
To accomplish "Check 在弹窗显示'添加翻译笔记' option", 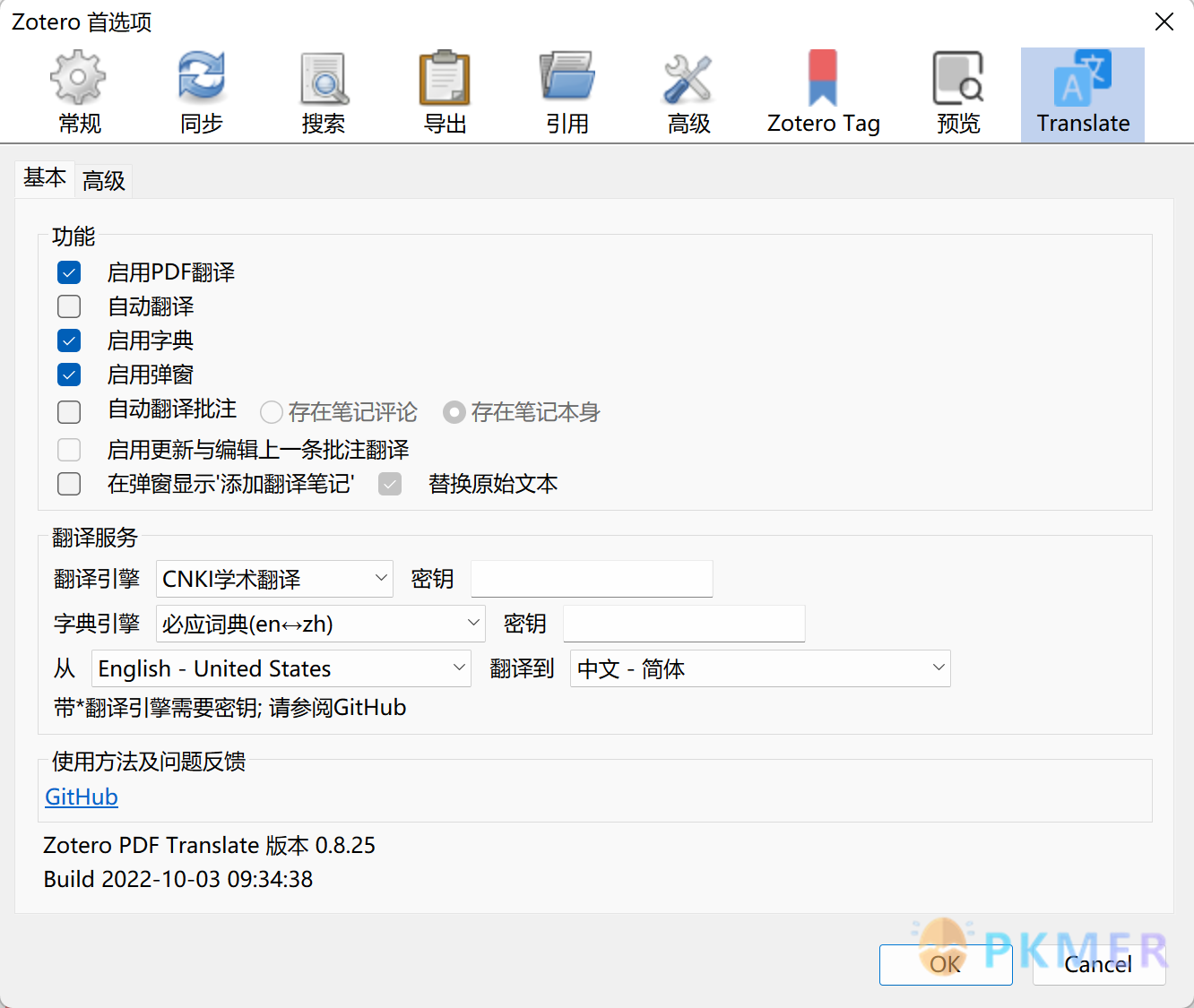I will click(x=69, y=484).
